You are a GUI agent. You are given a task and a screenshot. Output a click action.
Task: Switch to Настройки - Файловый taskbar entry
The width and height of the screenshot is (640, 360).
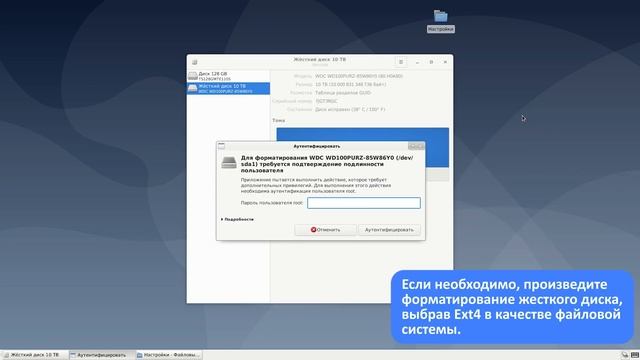pos(169,355)
